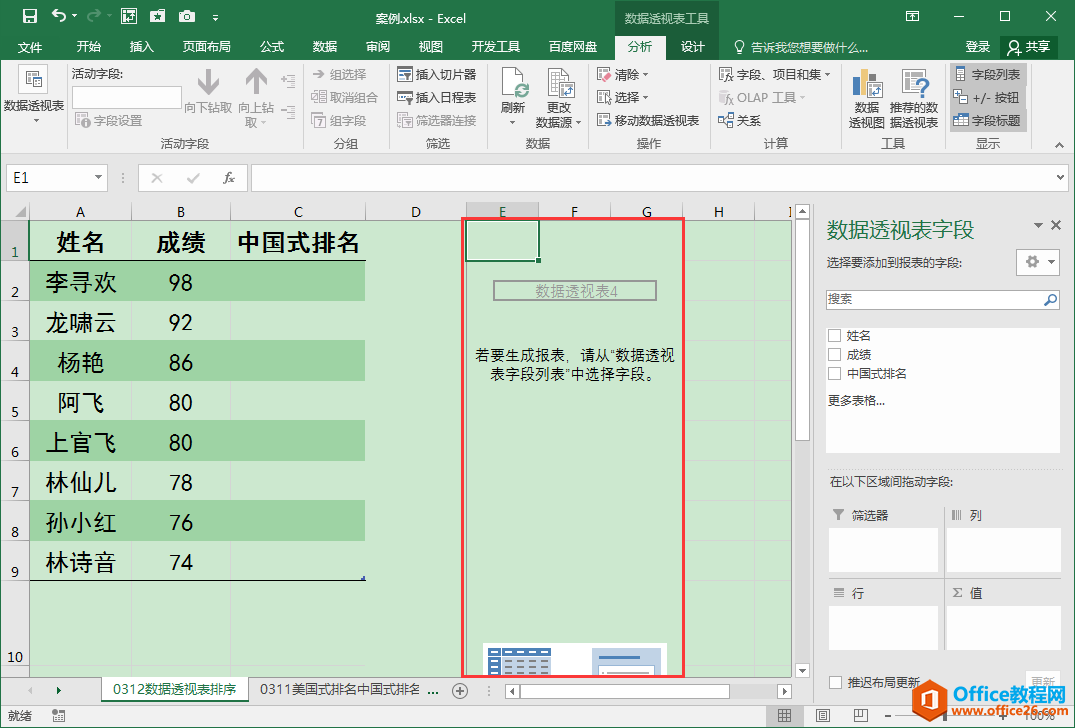Screen dimensions: 1075x728
Task: Click Move PivotTable (移动数据透视表)
Action: 648,121
